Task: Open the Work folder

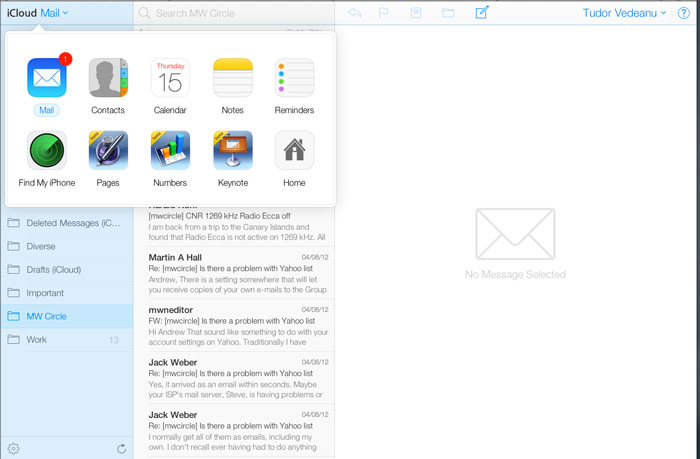Action: point(67,339)
